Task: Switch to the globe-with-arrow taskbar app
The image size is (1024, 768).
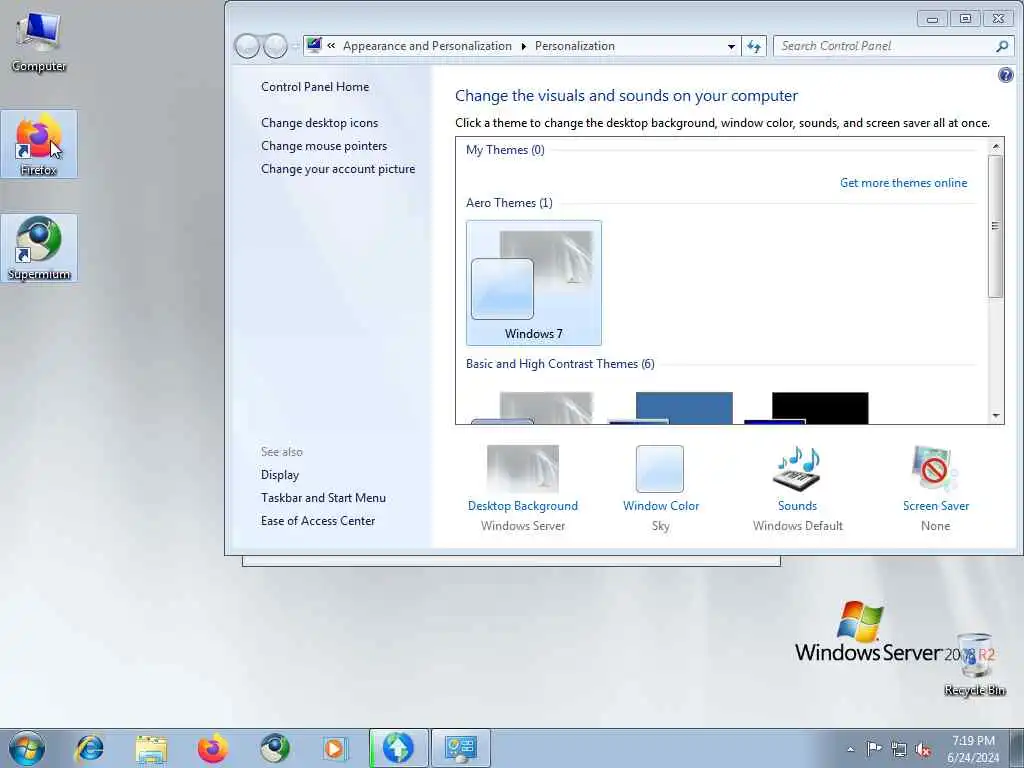Action: [x=399, y=748]
